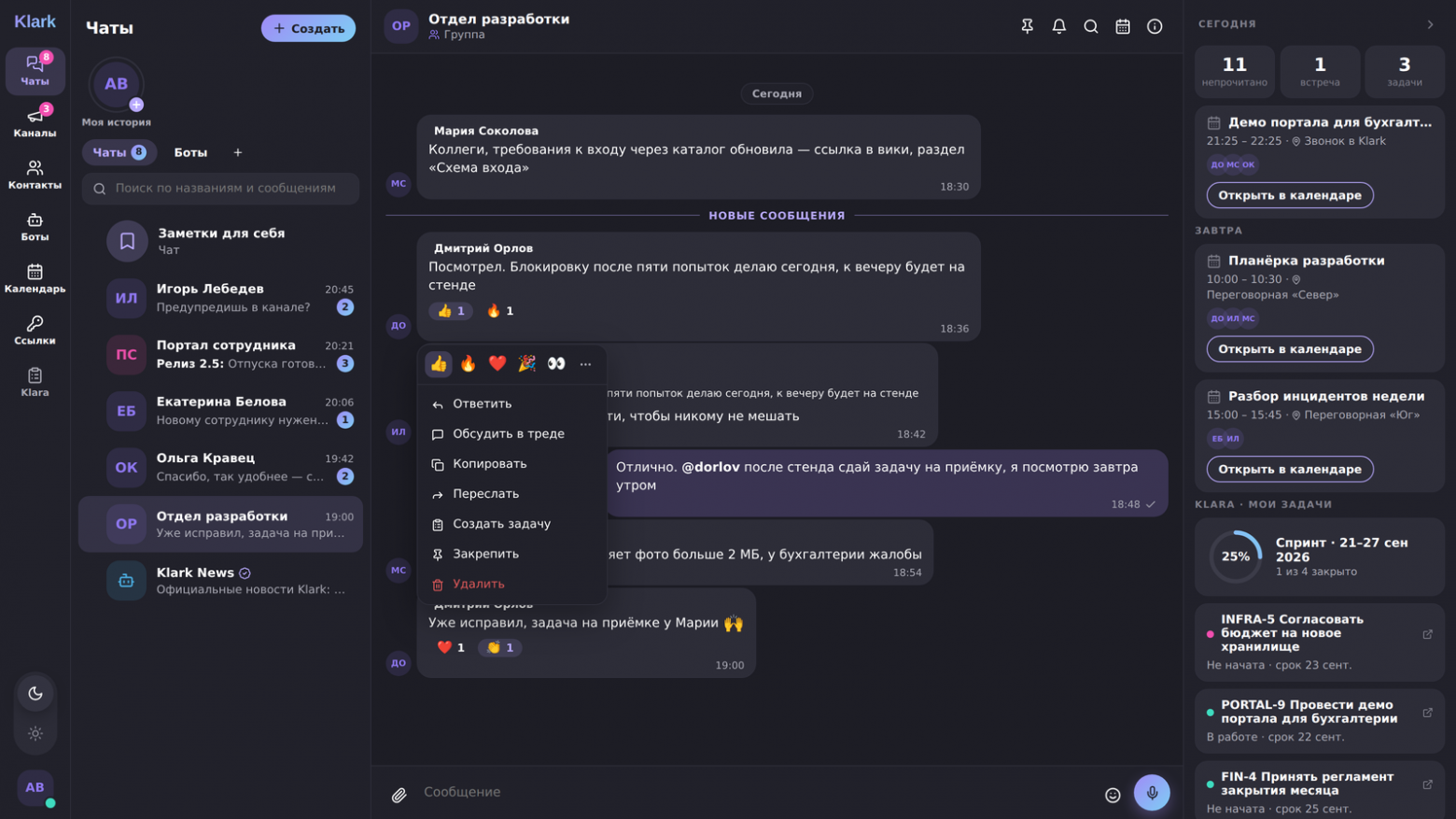
Task: Click the 25% sprint progress ring
Action: [x=1236, y=557]
